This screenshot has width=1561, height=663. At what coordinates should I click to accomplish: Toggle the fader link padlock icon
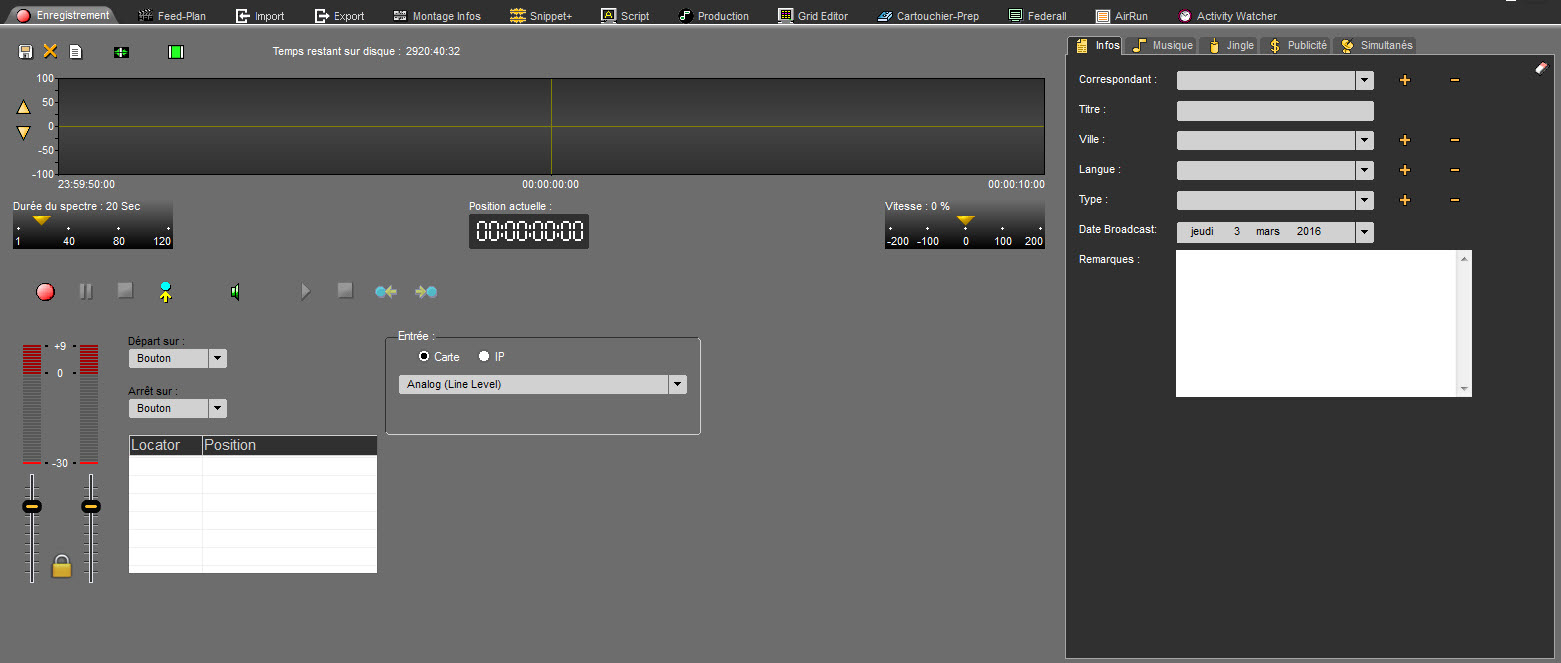click(62, 566)
